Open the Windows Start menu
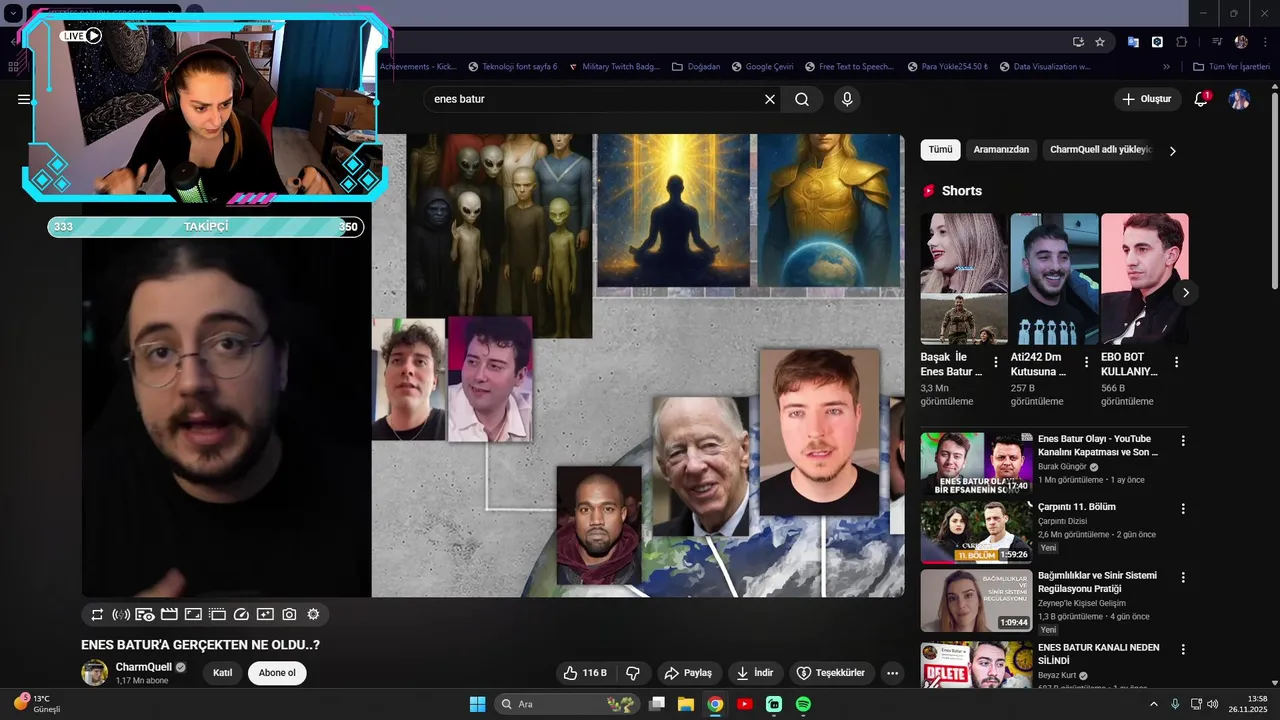This screenshot has width=1280, height=720. (477, 704)
